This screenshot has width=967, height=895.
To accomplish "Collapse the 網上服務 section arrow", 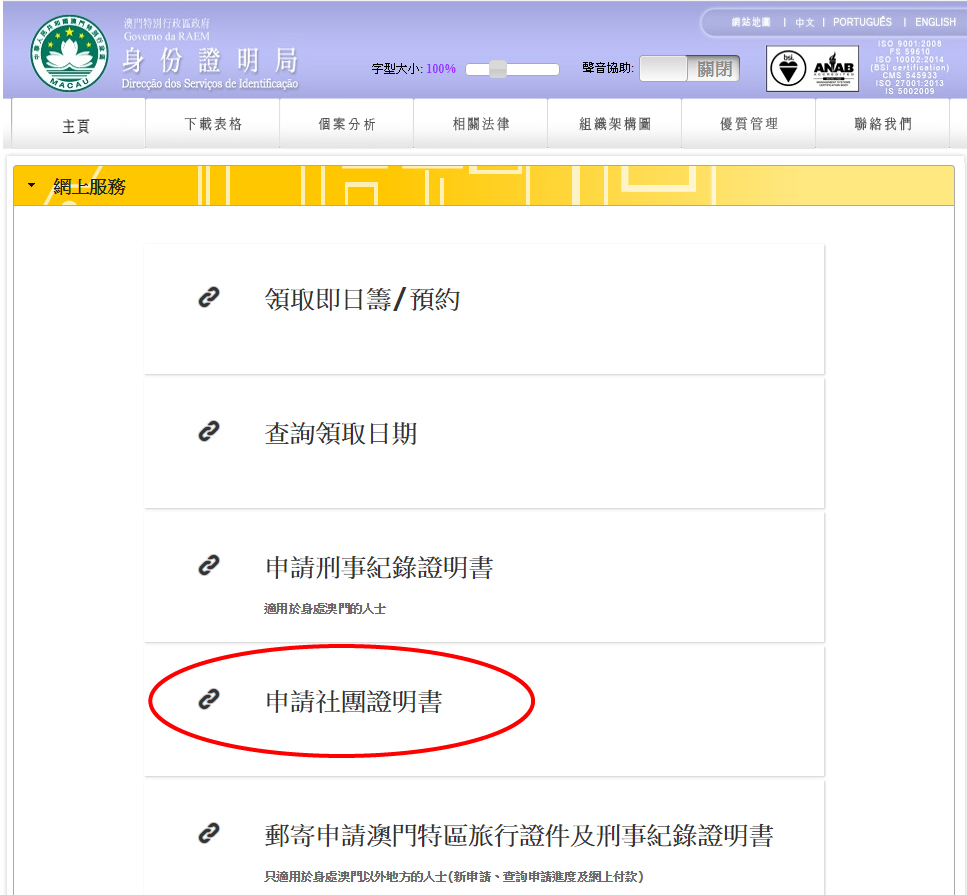I will tap(31, 186).
